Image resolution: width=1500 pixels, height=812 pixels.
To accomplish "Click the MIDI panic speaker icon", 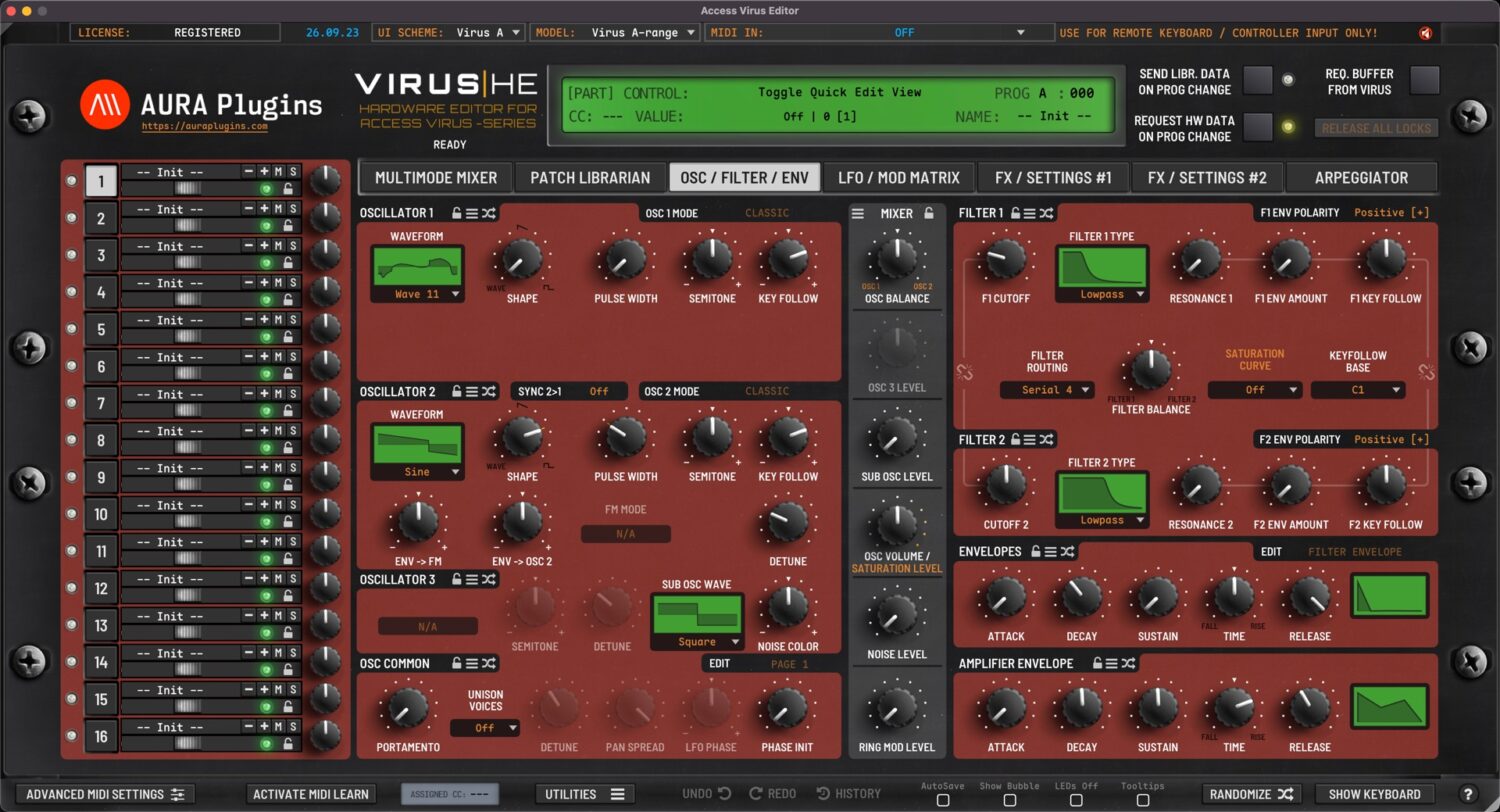I will [1426, 33].
